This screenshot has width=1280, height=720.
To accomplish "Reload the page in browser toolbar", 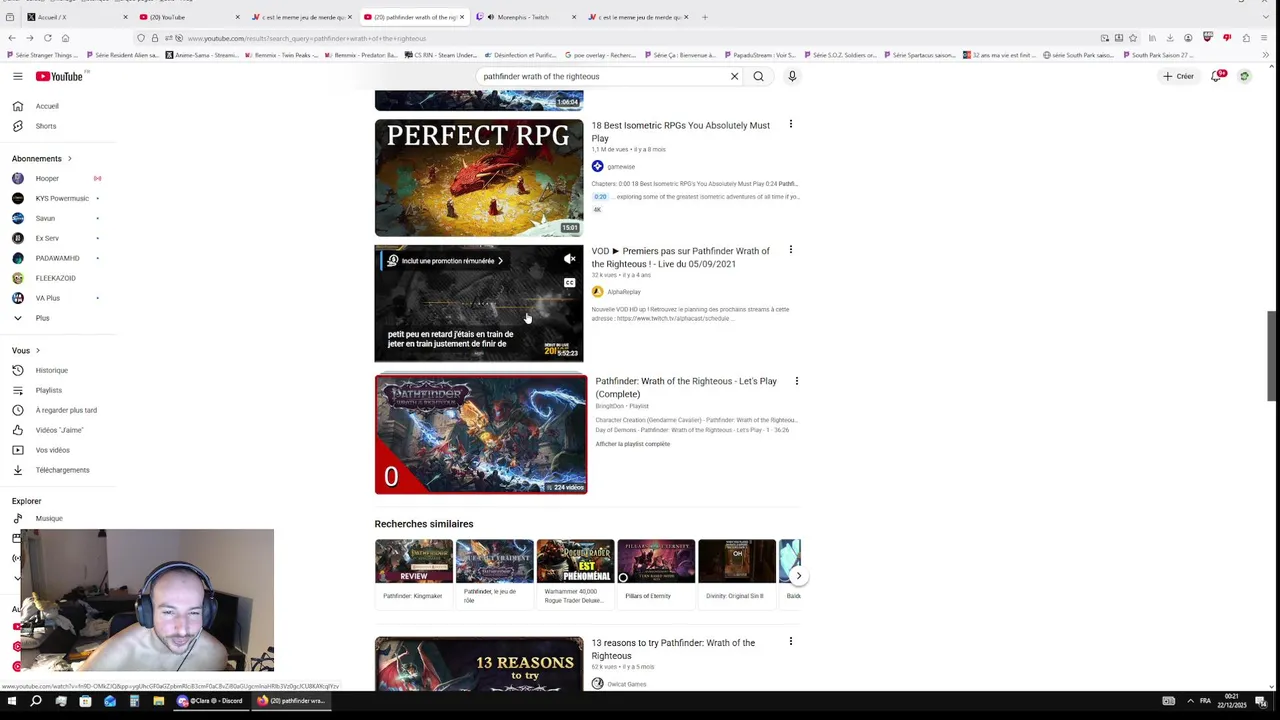I will point(47,38).
